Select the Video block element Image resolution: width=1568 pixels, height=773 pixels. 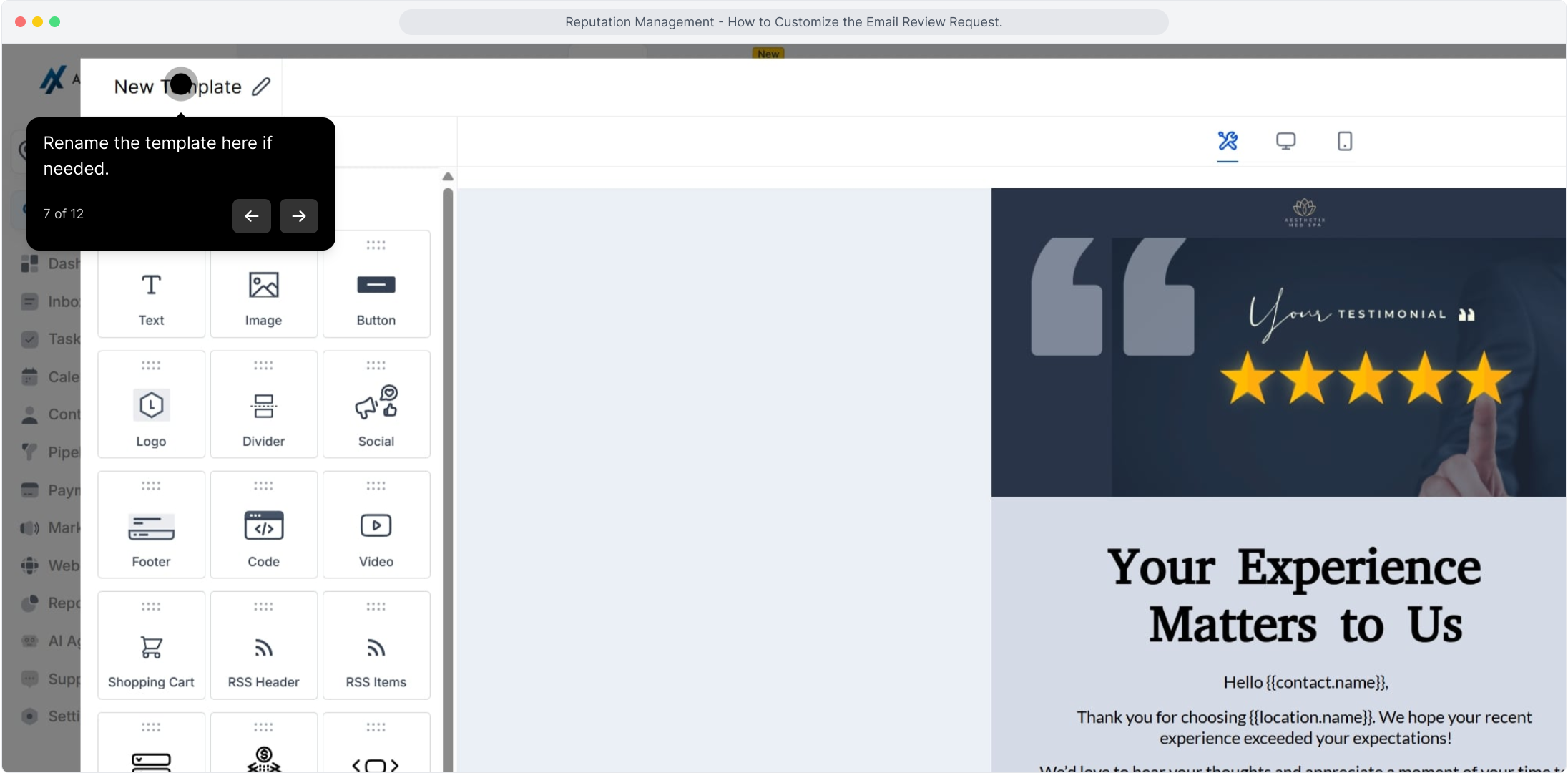pyautogui.click(x=376, y=525)
